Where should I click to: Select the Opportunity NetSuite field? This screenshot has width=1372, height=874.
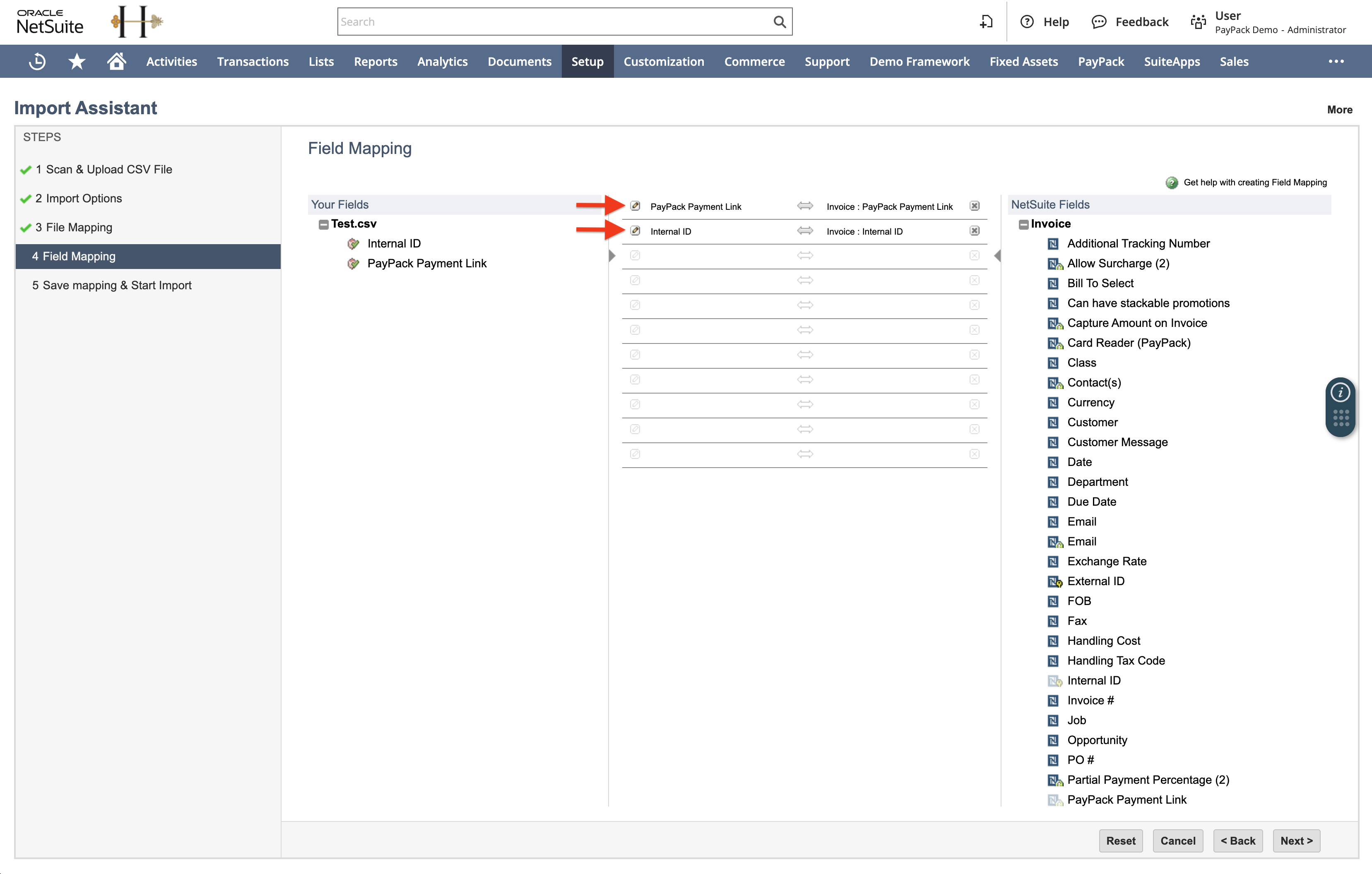1097,740
